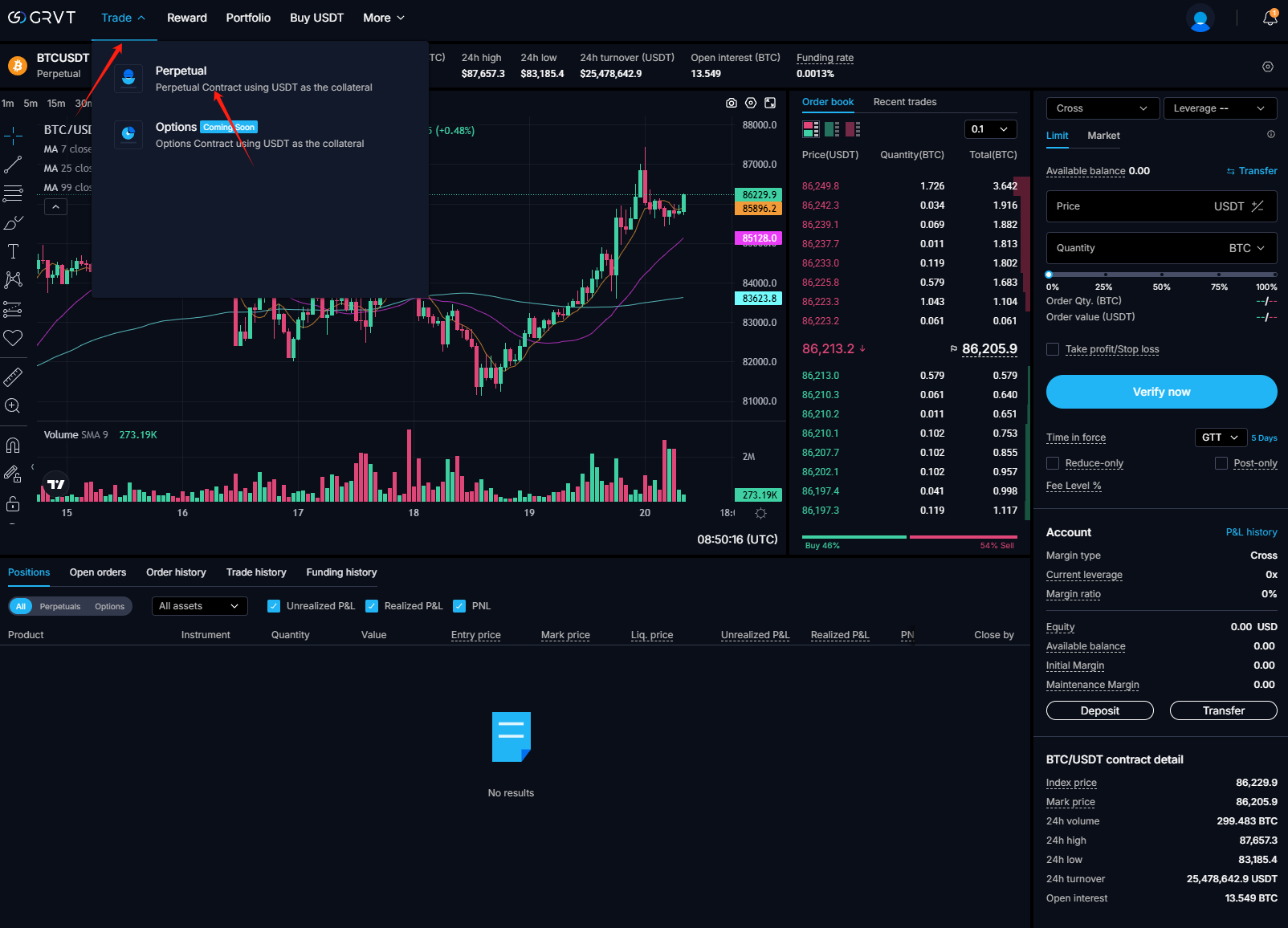
Task: Lock all drawing tools
Action: (x=13, y=503)
